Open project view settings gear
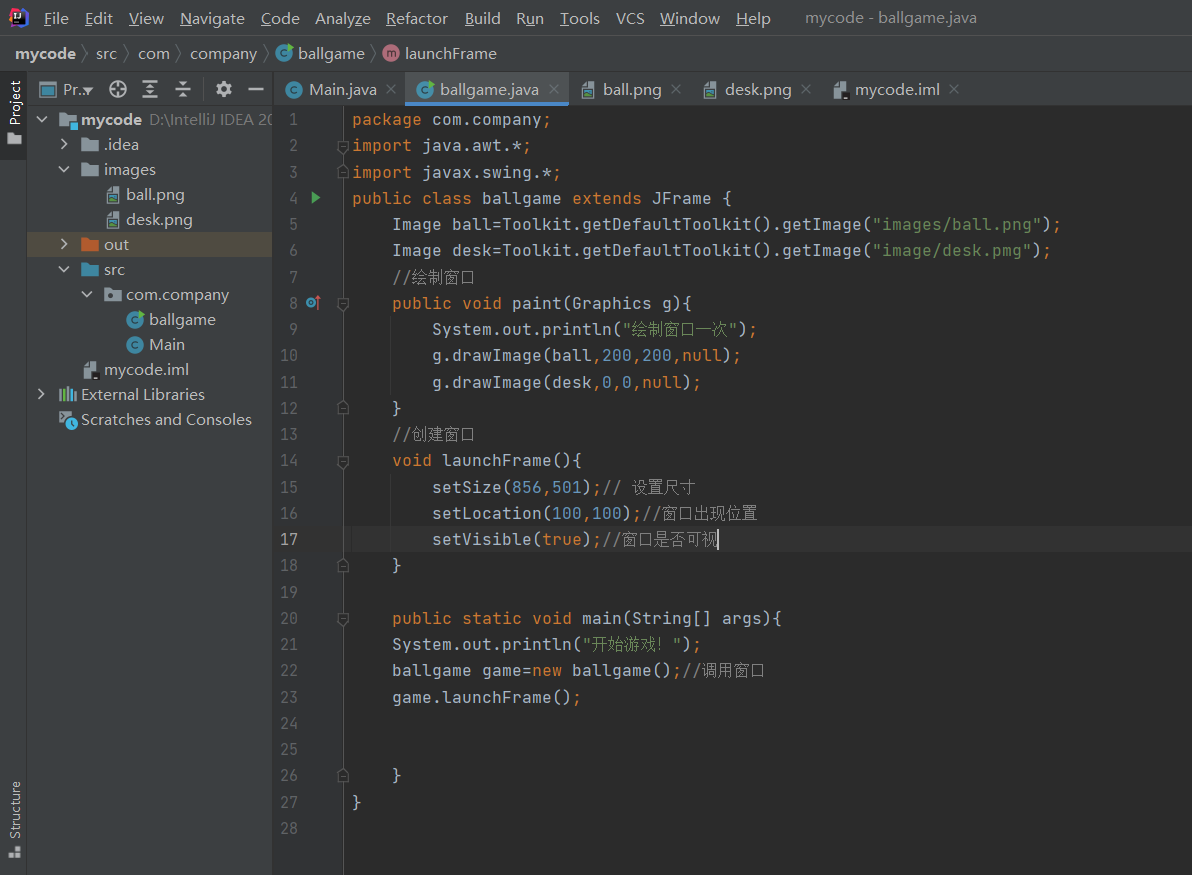The width and height of the screenshot is (1192, 875). [x=224, y=89]
